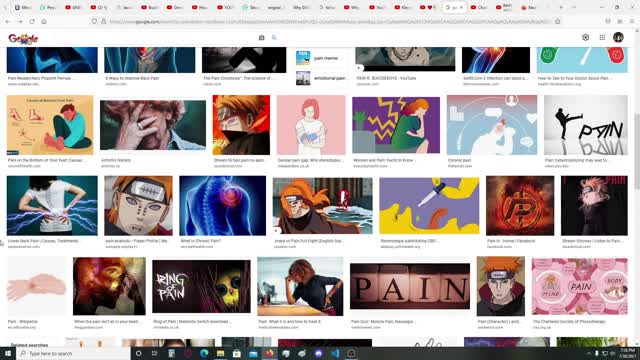Switch to the first browser tab
Screen dimensions: 640x360
[x=24, y=7]
